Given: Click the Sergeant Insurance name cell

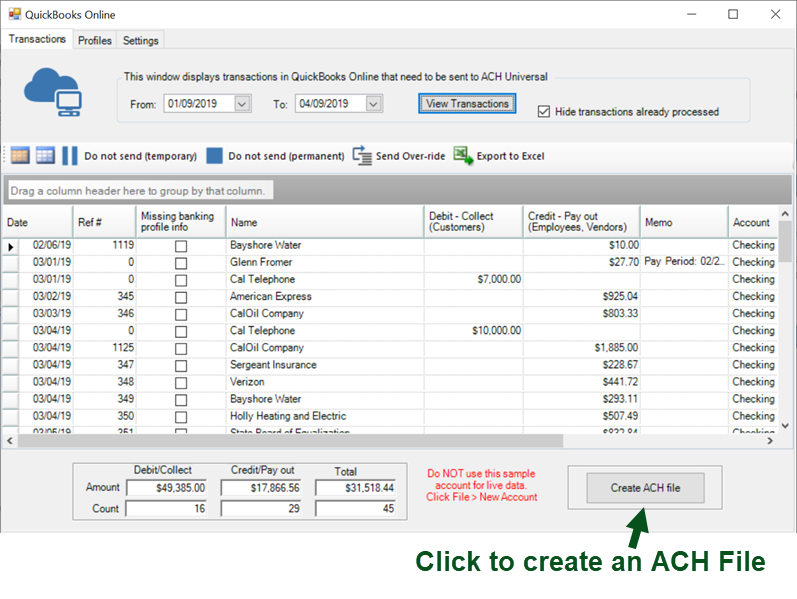Looking at the screenshot, I should pos(325,365).
